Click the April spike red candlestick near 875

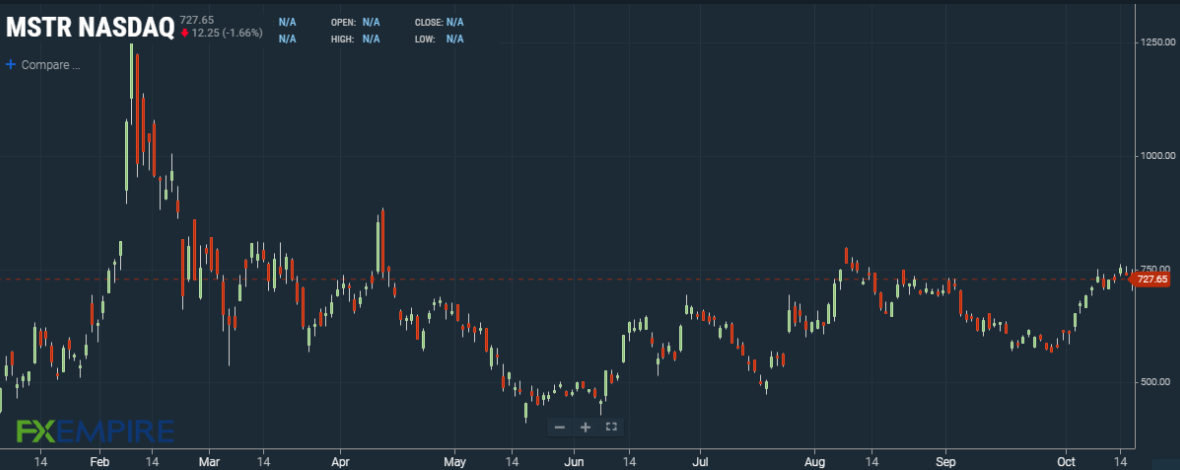coord(383,241)
